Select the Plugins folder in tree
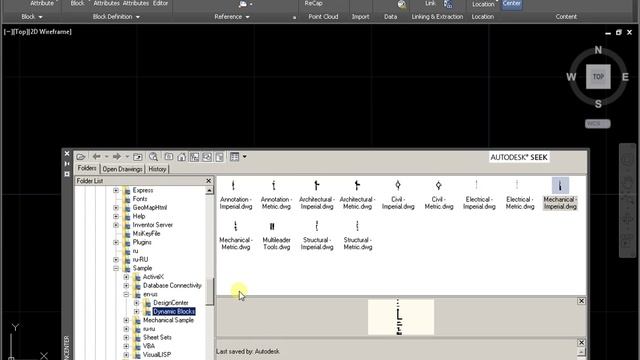 point(142,242)
